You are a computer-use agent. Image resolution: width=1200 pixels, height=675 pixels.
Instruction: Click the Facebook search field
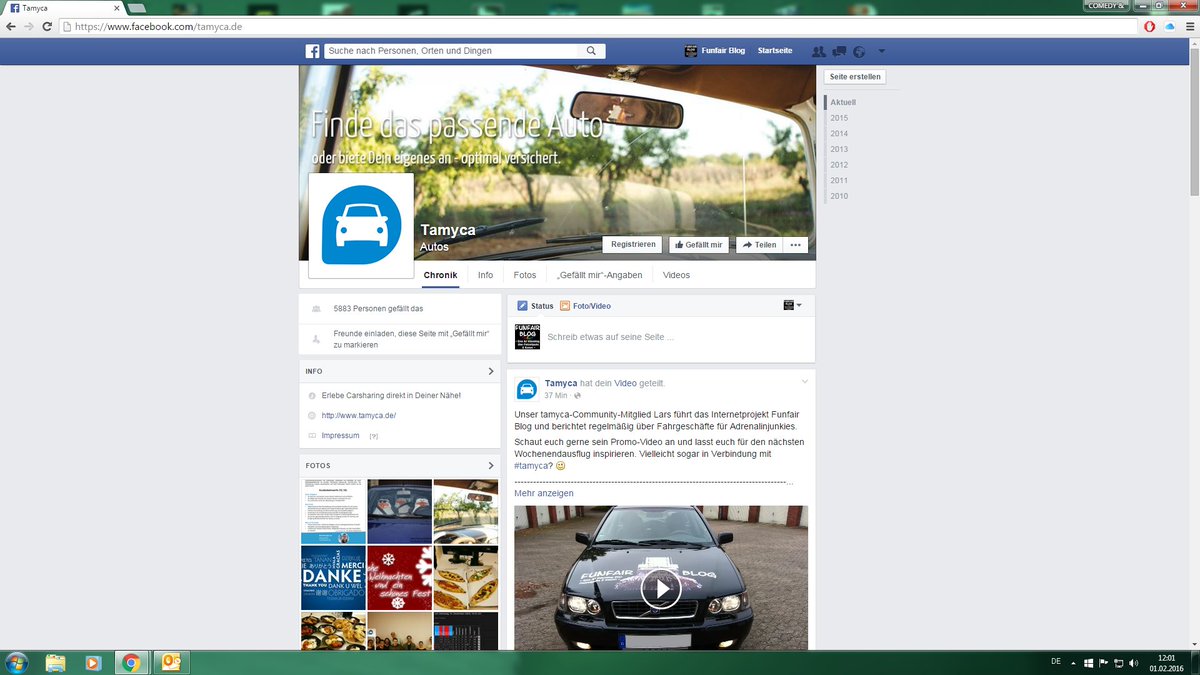[x=450, y=51]
